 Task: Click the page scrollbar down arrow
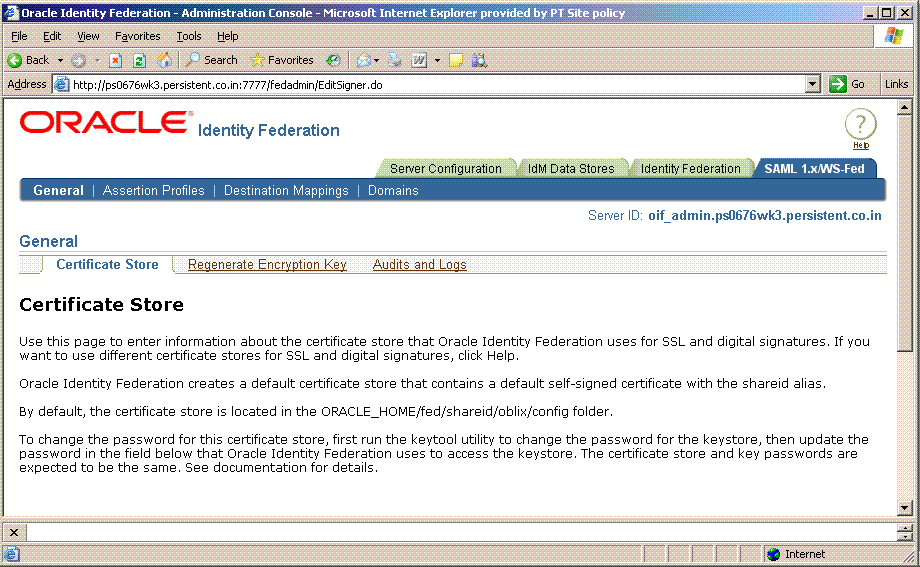[904, 508]
